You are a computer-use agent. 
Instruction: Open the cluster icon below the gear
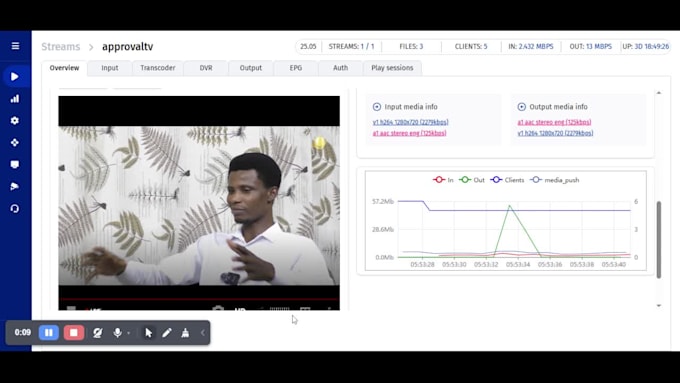(x=15, y=143)
